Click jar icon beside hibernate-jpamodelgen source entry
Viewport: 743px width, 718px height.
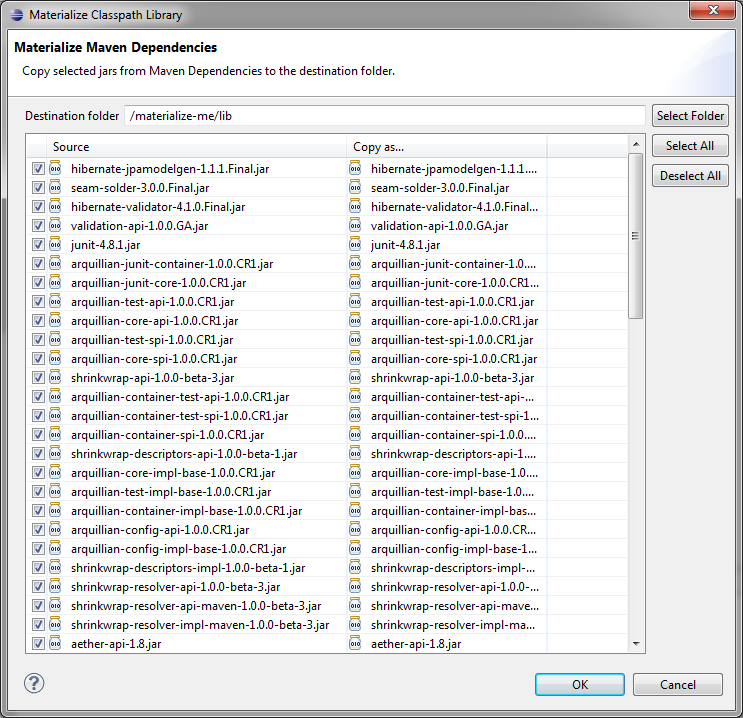click(55, 168)
